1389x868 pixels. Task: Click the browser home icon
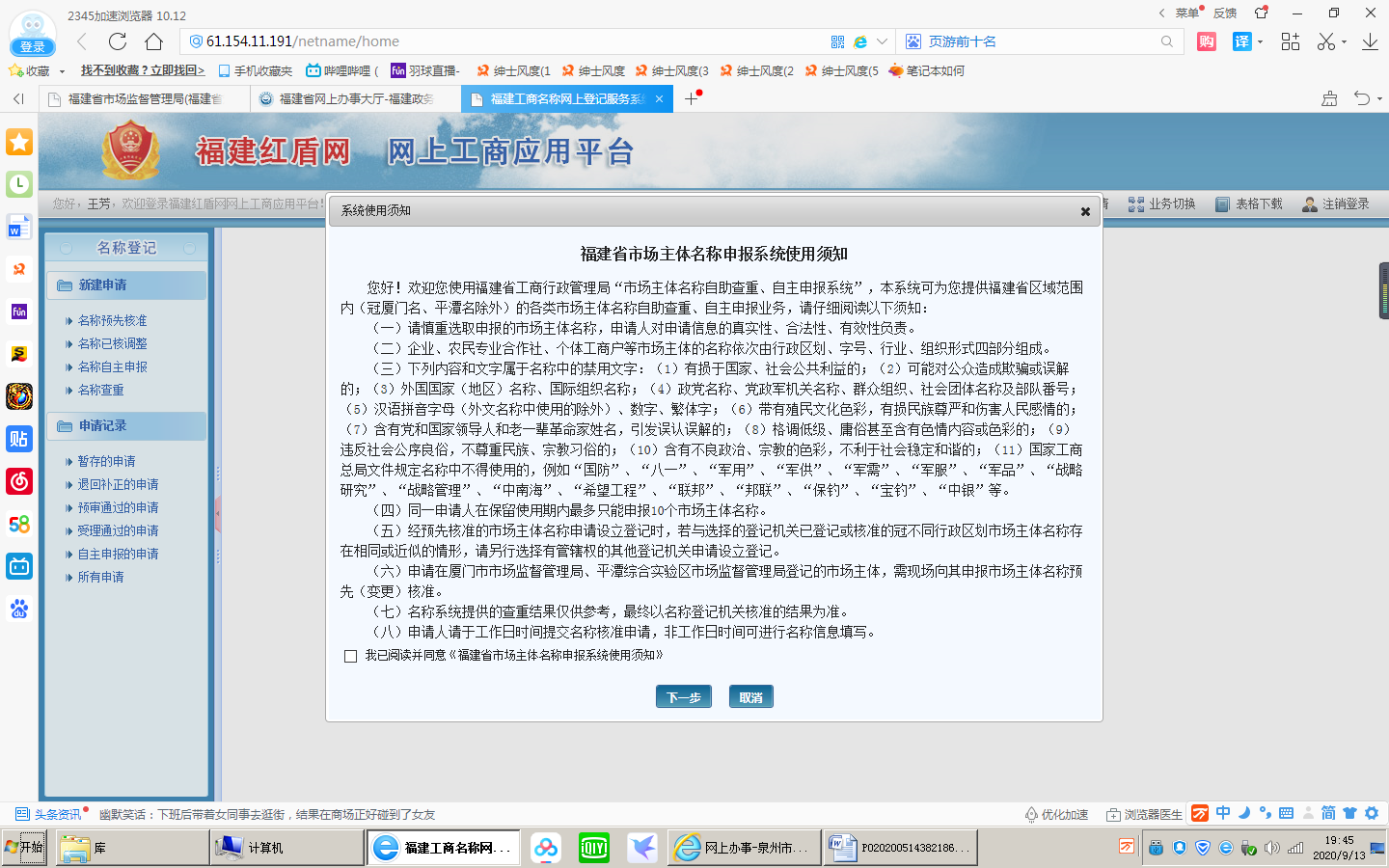coord(153,41)
